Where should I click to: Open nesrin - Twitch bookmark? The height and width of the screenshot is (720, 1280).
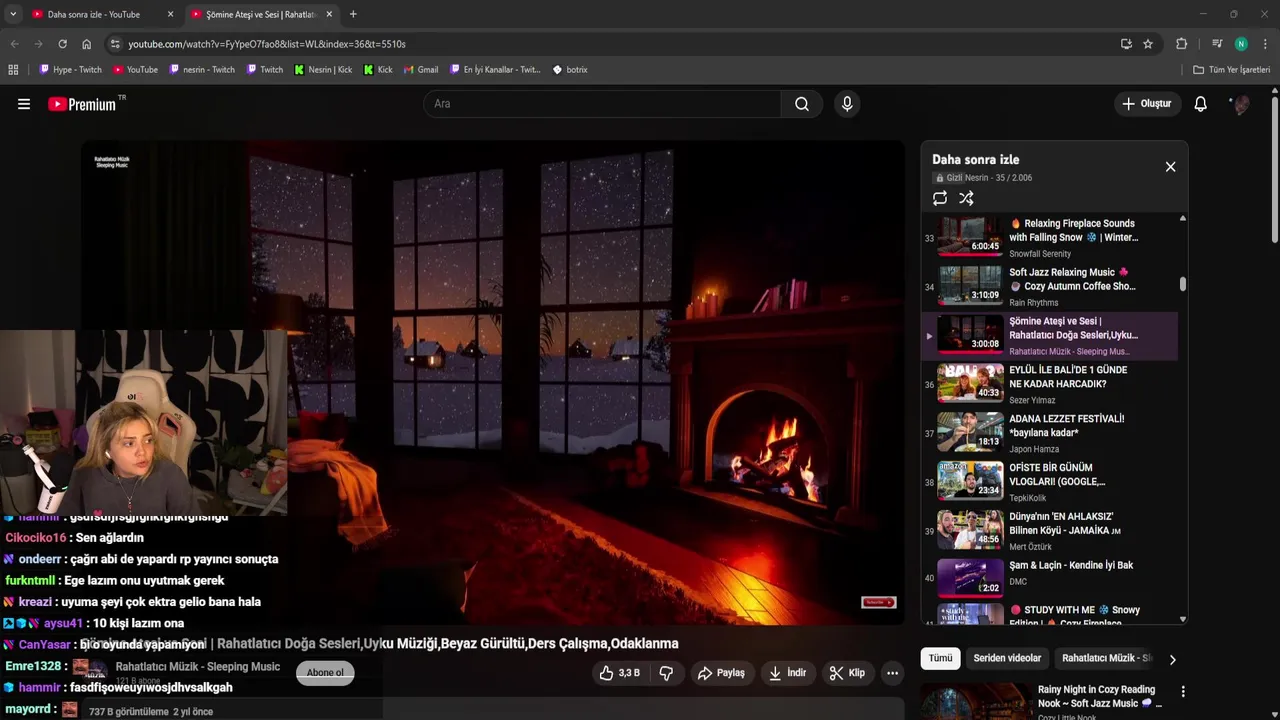coord(202,70)
